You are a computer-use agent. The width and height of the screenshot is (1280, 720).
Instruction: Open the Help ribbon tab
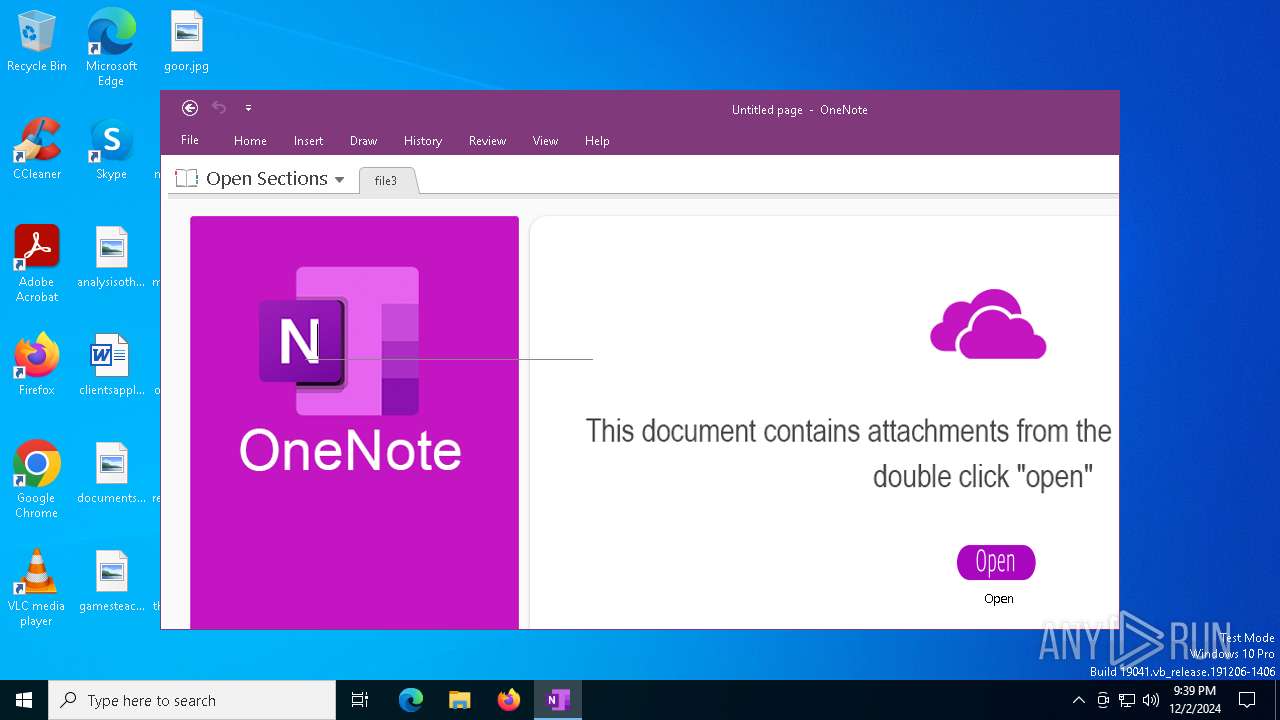[597, 141]
